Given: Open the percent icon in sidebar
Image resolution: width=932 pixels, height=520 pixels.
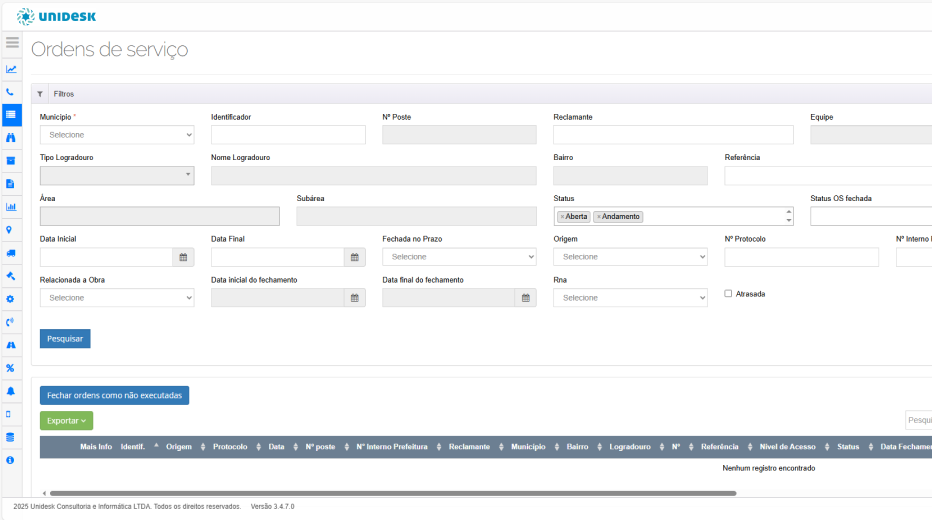Looking at the screenshot, I should 11,368.
